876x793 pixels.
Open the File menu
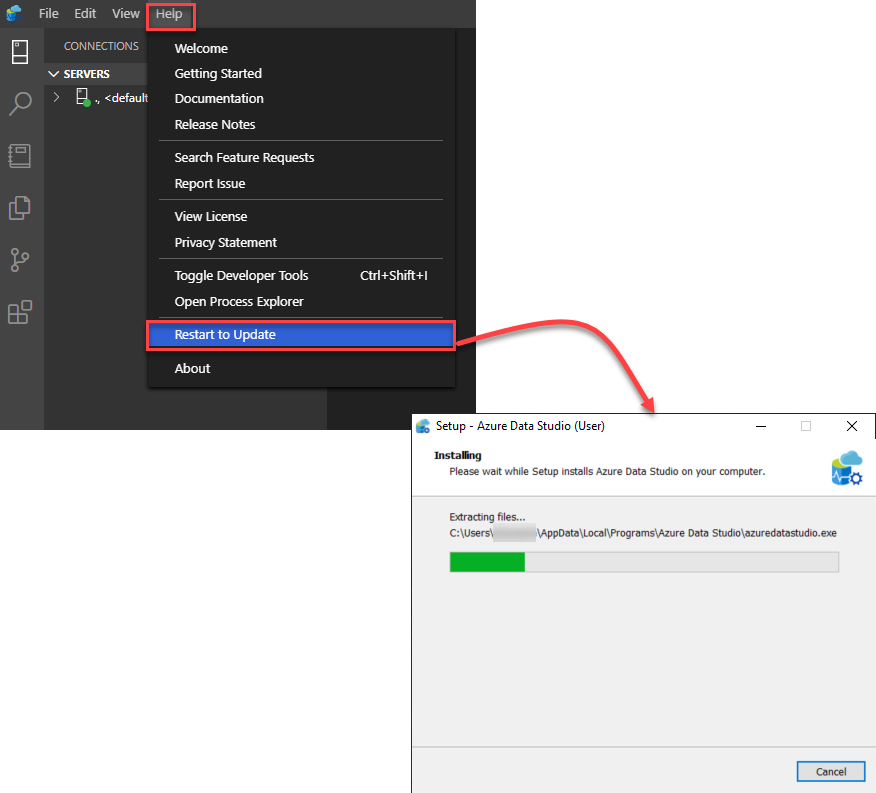(x=49, y=13)
